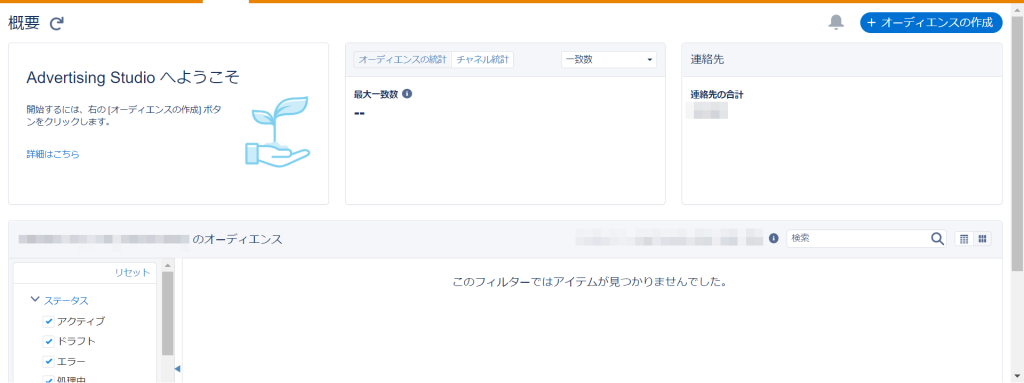
Task: Click the magnifier search icon
Action: click(x=937, y=239)
